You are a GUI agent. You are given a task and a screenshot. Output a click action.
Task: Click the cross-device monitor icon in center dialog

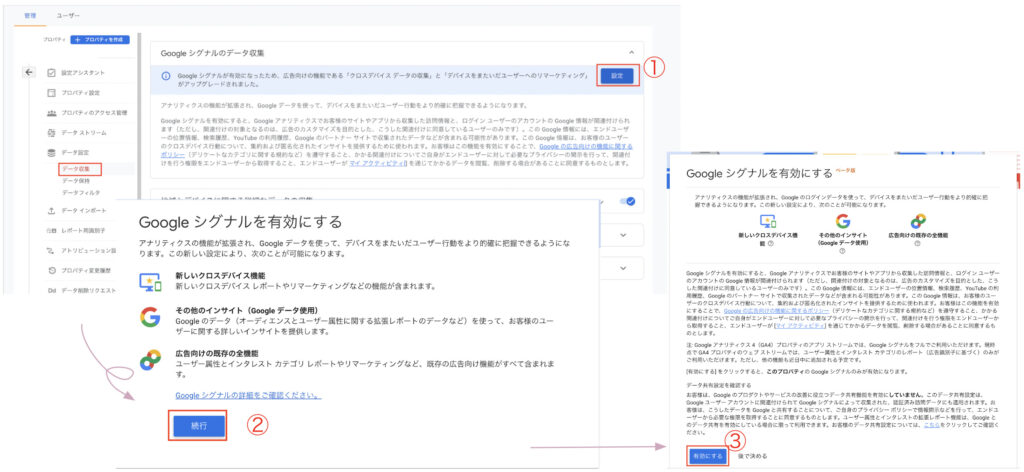pos(150,282)
